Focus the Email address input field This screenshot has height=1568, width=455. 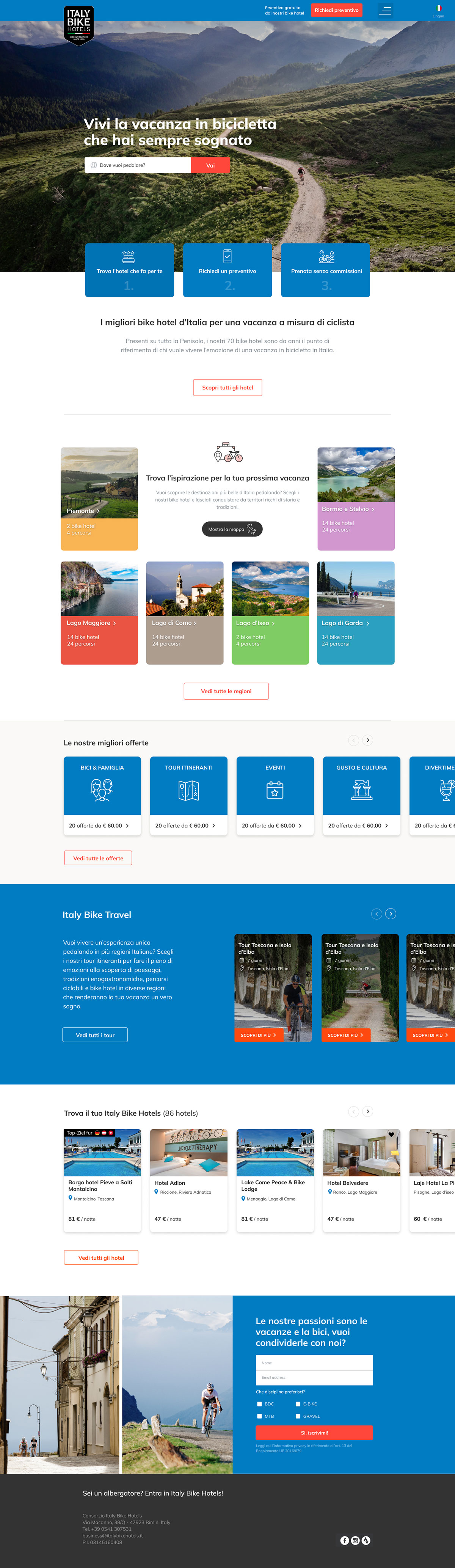pos(314,1378)
